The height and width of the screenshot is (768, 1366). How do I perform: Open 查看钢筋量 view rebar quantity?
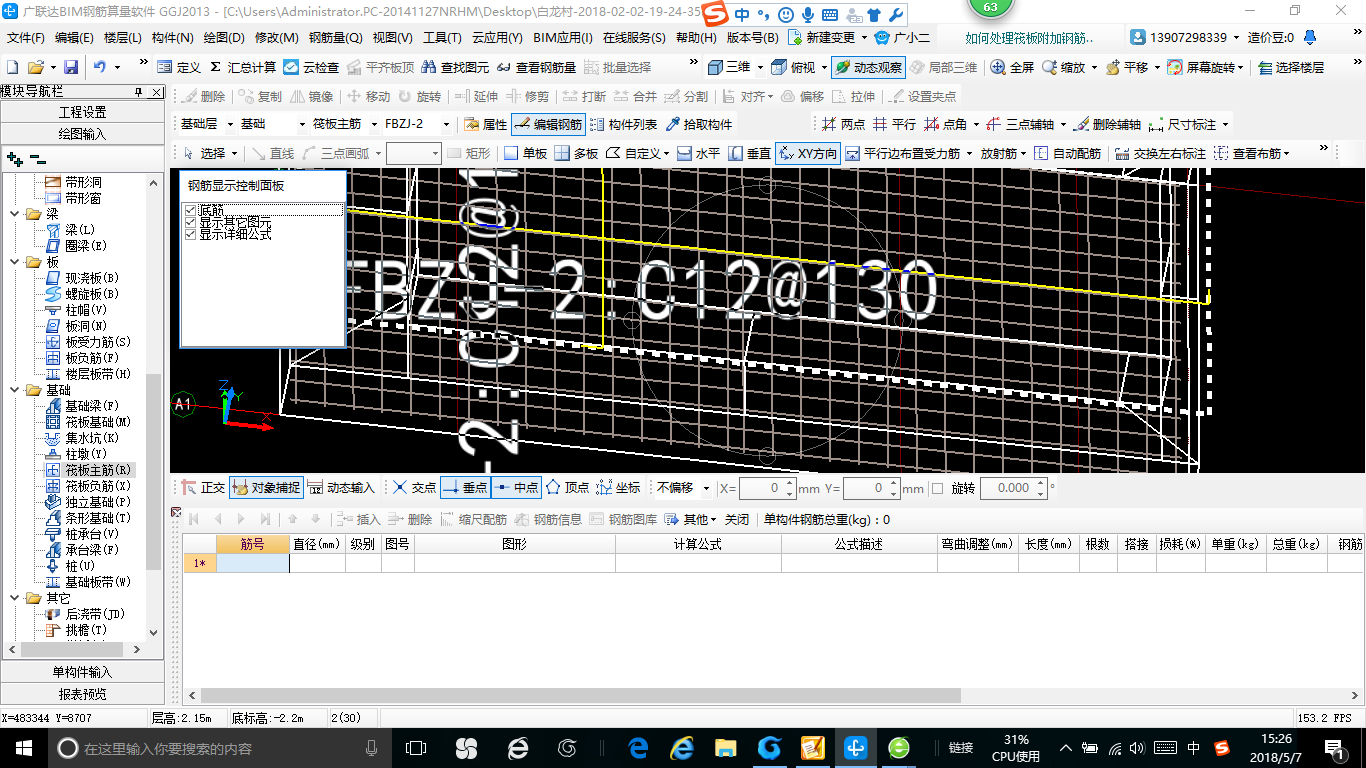tap(536, 67)
